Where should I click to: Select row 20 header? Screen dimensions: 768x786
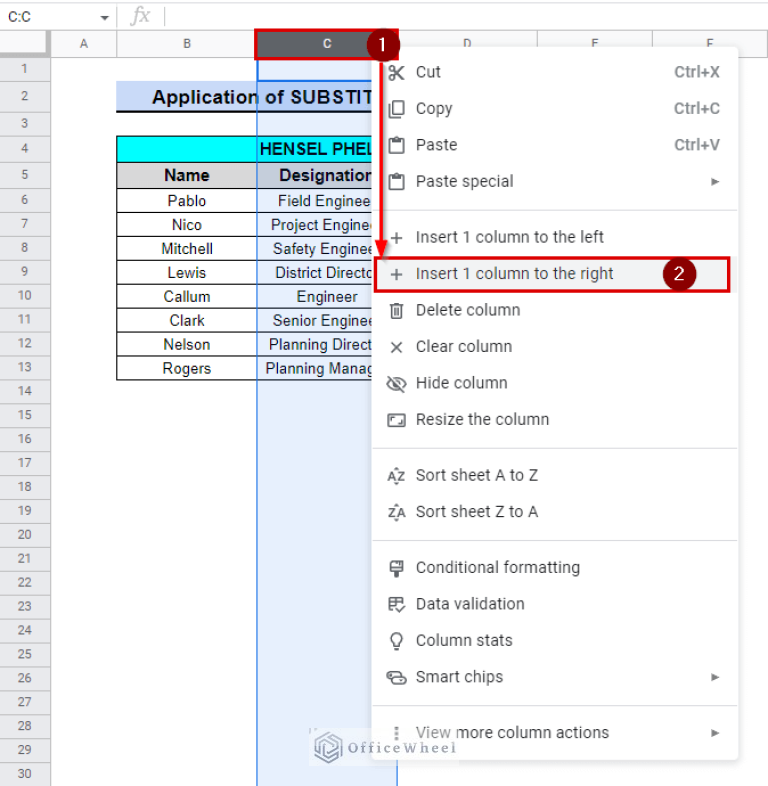pos(25,535)
